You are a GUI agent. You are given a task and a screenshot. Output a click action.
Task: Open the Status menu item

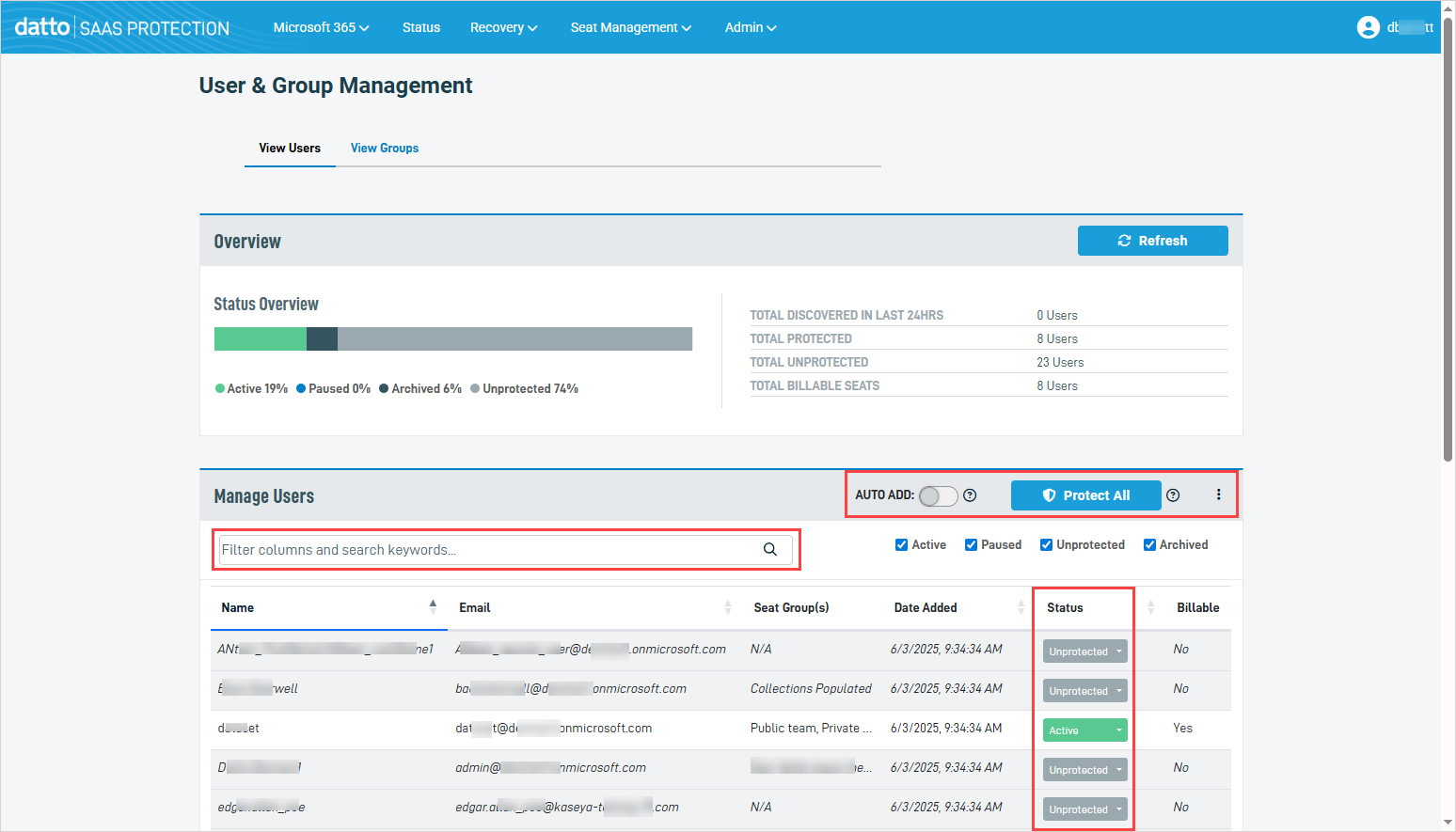pos(420,27)
